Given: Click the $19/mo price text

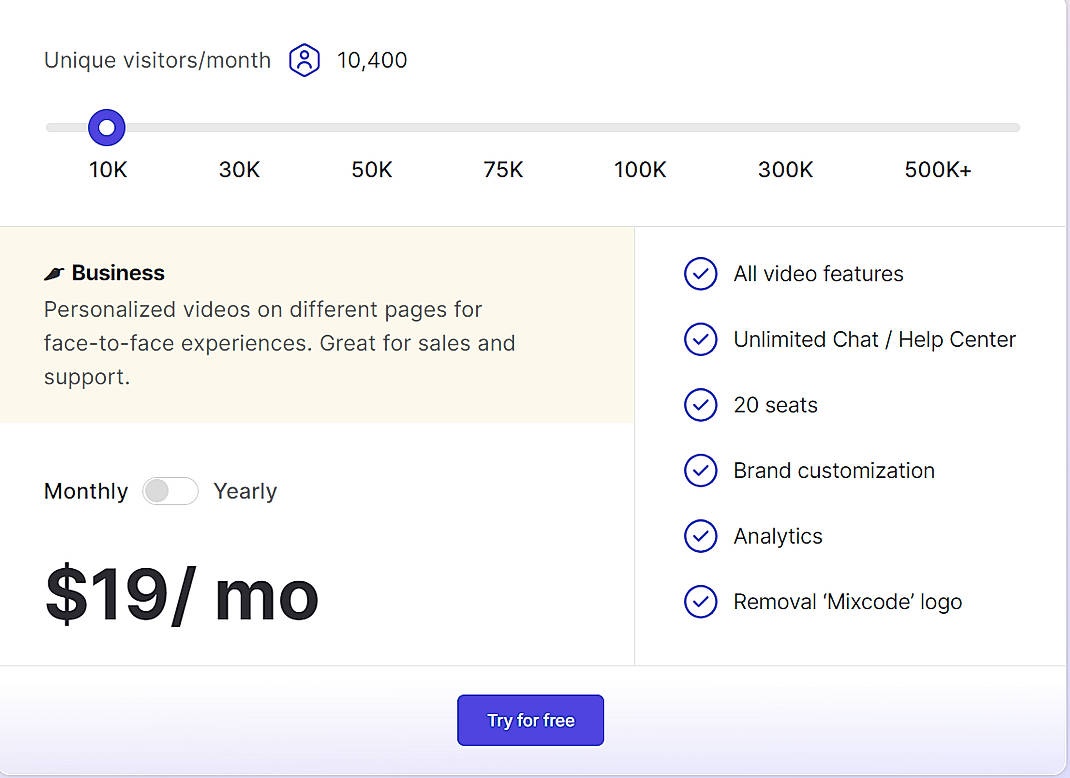Looking at the screenshot, I should (x=180, y=595).
